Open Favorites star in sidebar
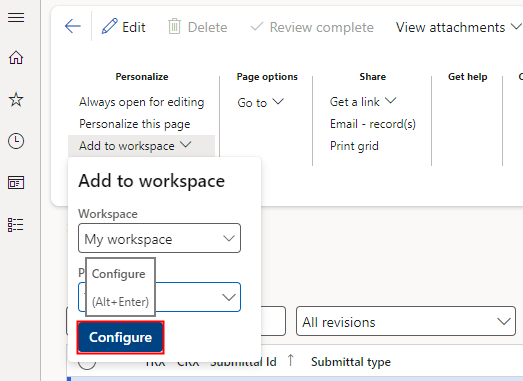Image resolution: width=523 pixels, height=381 pixels. click(16, 99)
